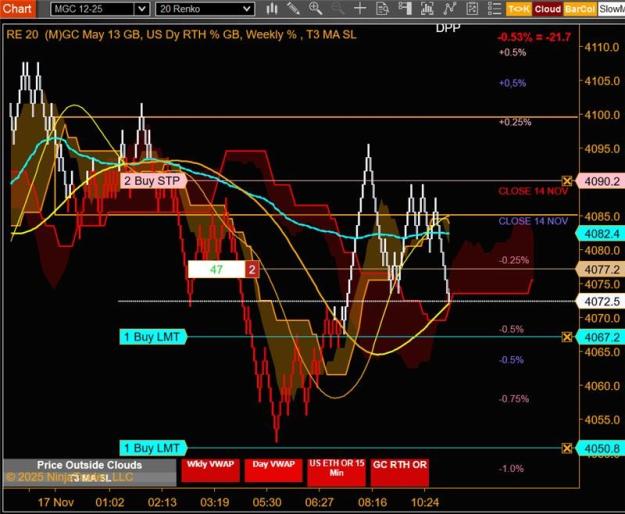
Task: Click the 4072.5 current price marker
Action: coord(601,301)
